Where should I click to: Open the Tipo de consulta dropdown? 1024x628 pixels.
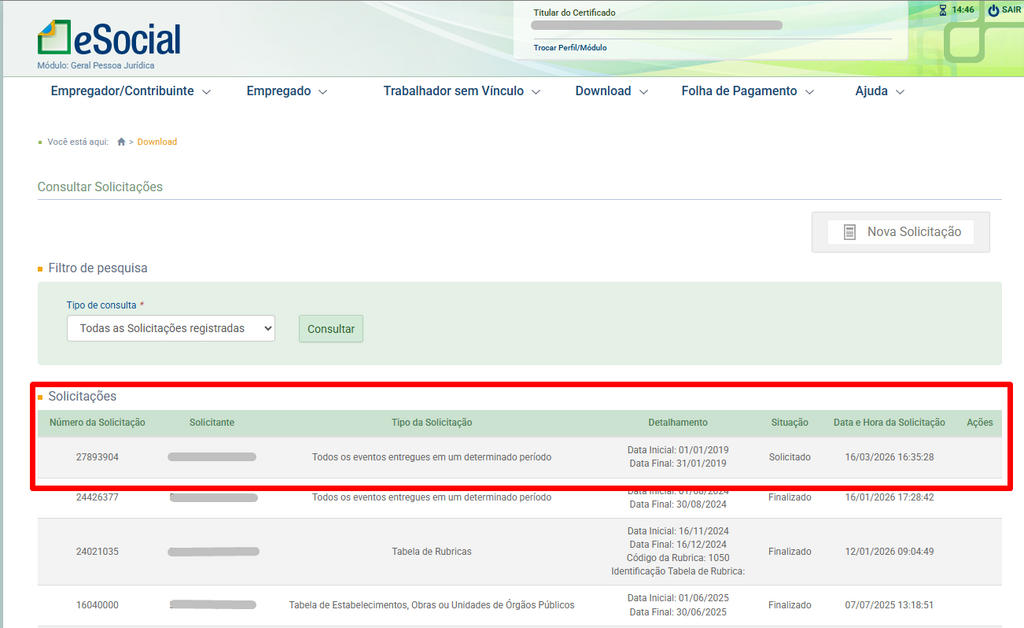[170, 328]
